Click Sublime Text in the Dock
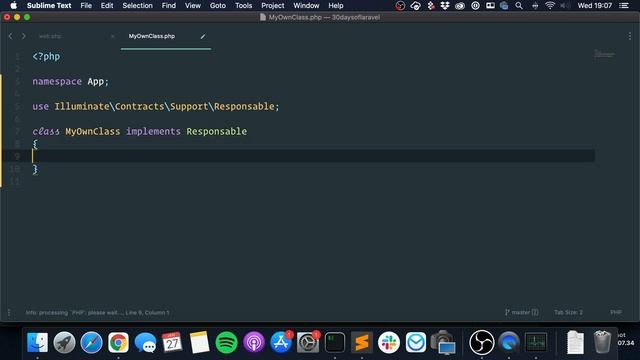 coord(362,342)
